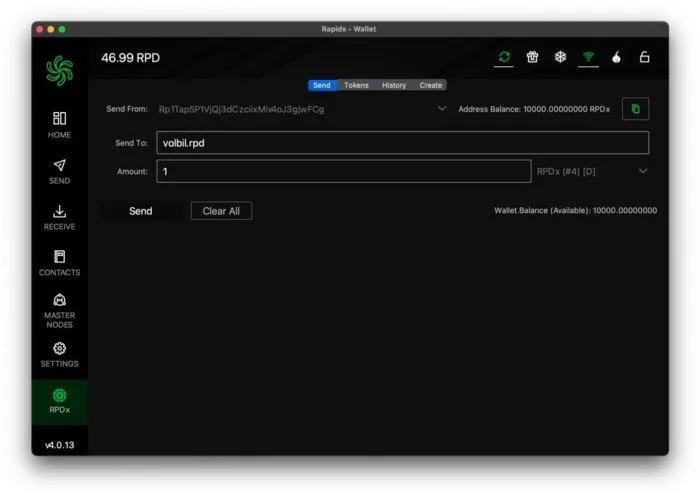Viewport: 700px width, 497px height.
Task: Switch to the Tokens tab
Action: [356, 85]
